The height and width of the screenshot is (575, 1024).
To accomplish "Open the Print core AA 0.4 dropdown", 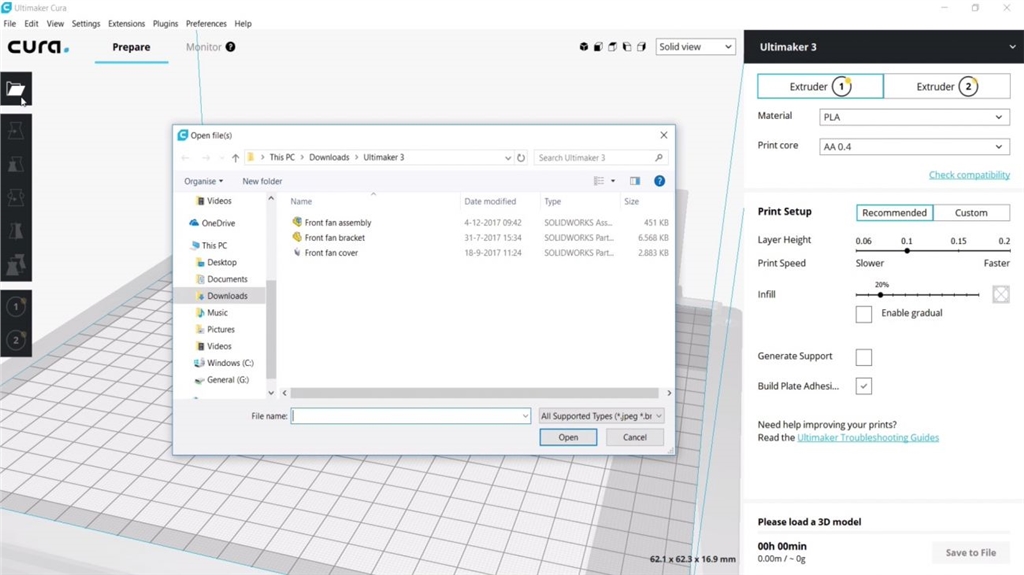I will [x=914, y=147].
